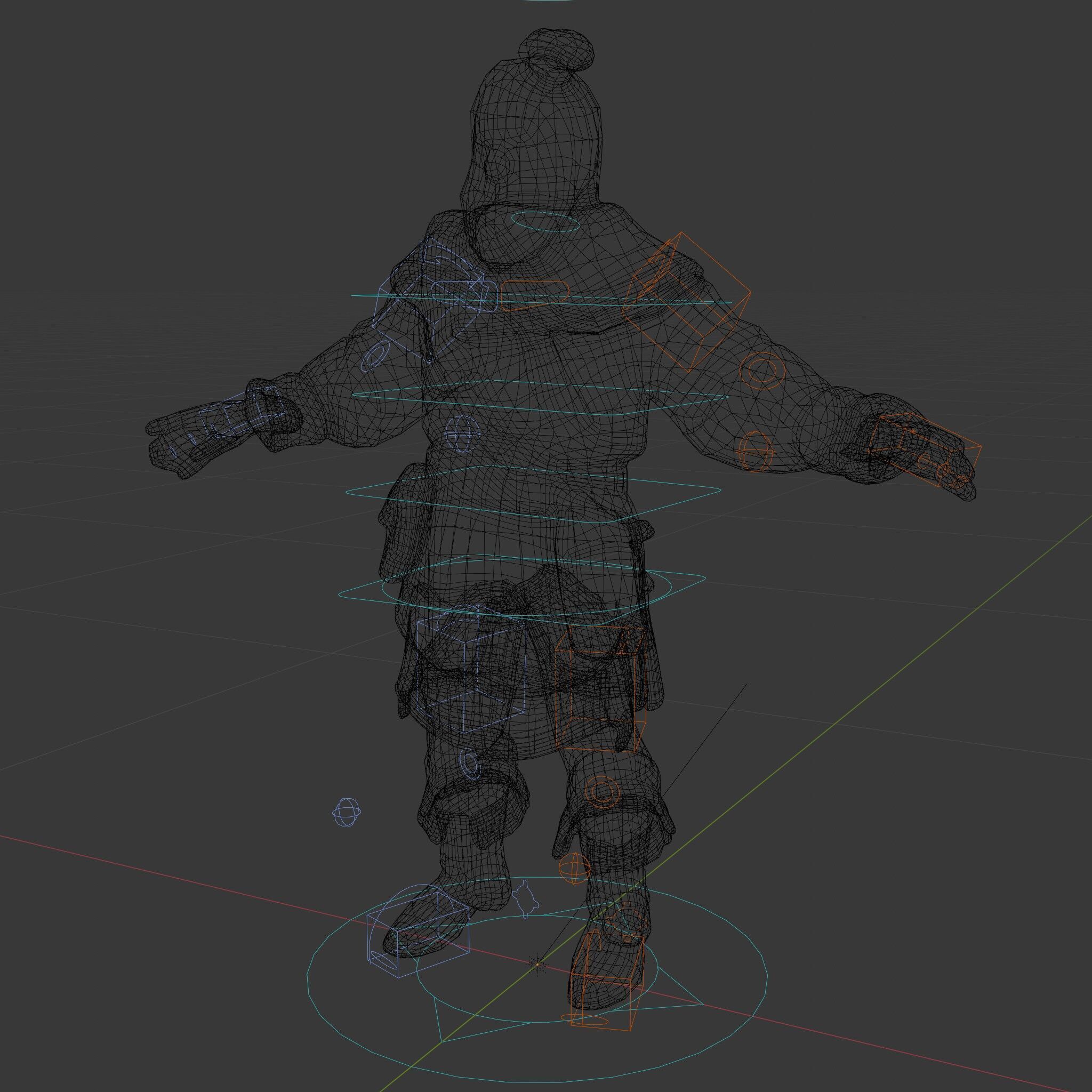Select the blue shoulder box control

tap(428, 300)
